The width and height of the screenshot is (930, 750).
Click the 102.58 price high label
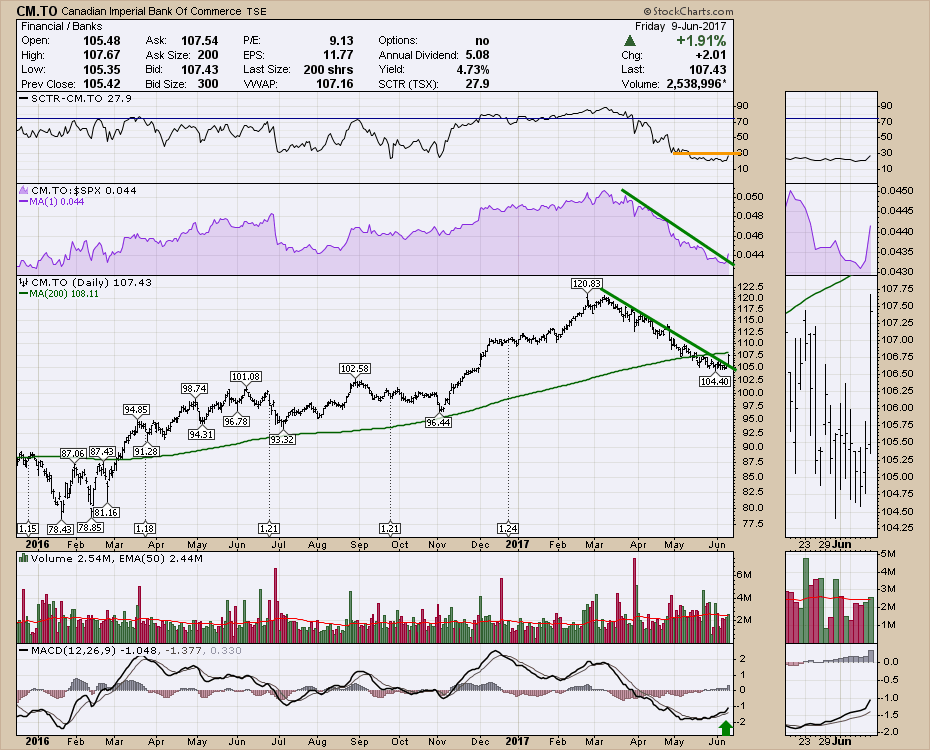pyautogui.click(x=355, y=369)
